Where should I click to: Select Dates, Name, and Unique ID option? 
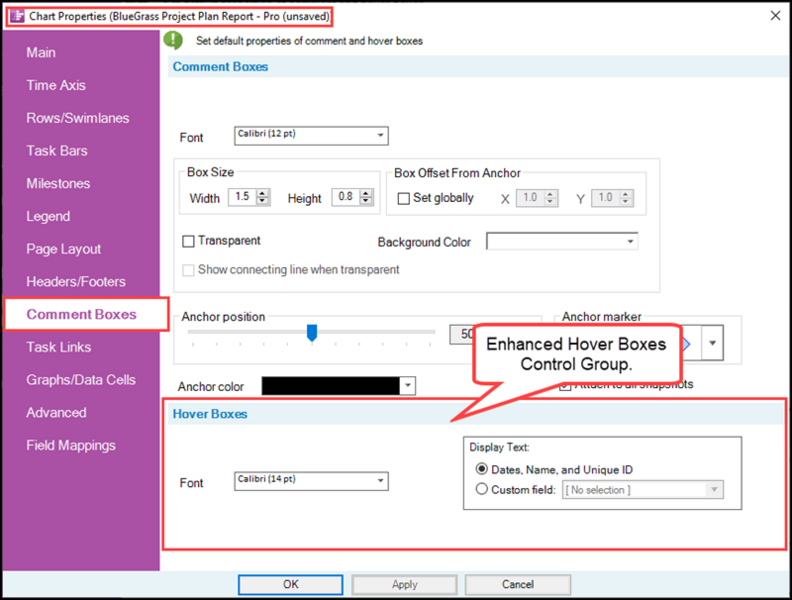point(482,469)
